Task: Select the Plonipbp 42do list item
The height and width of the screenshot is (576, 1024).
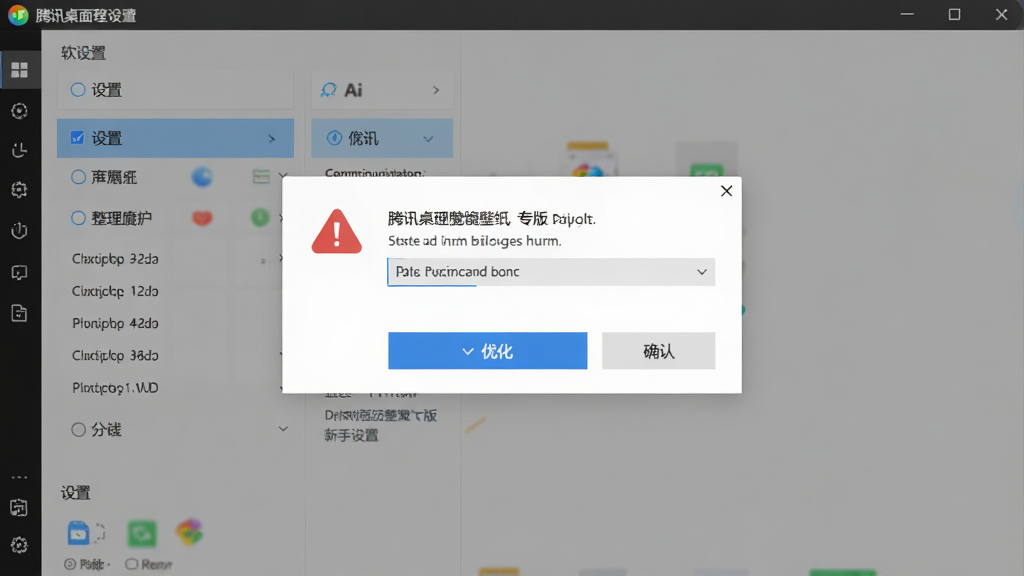Action: [x=115, y=323]
